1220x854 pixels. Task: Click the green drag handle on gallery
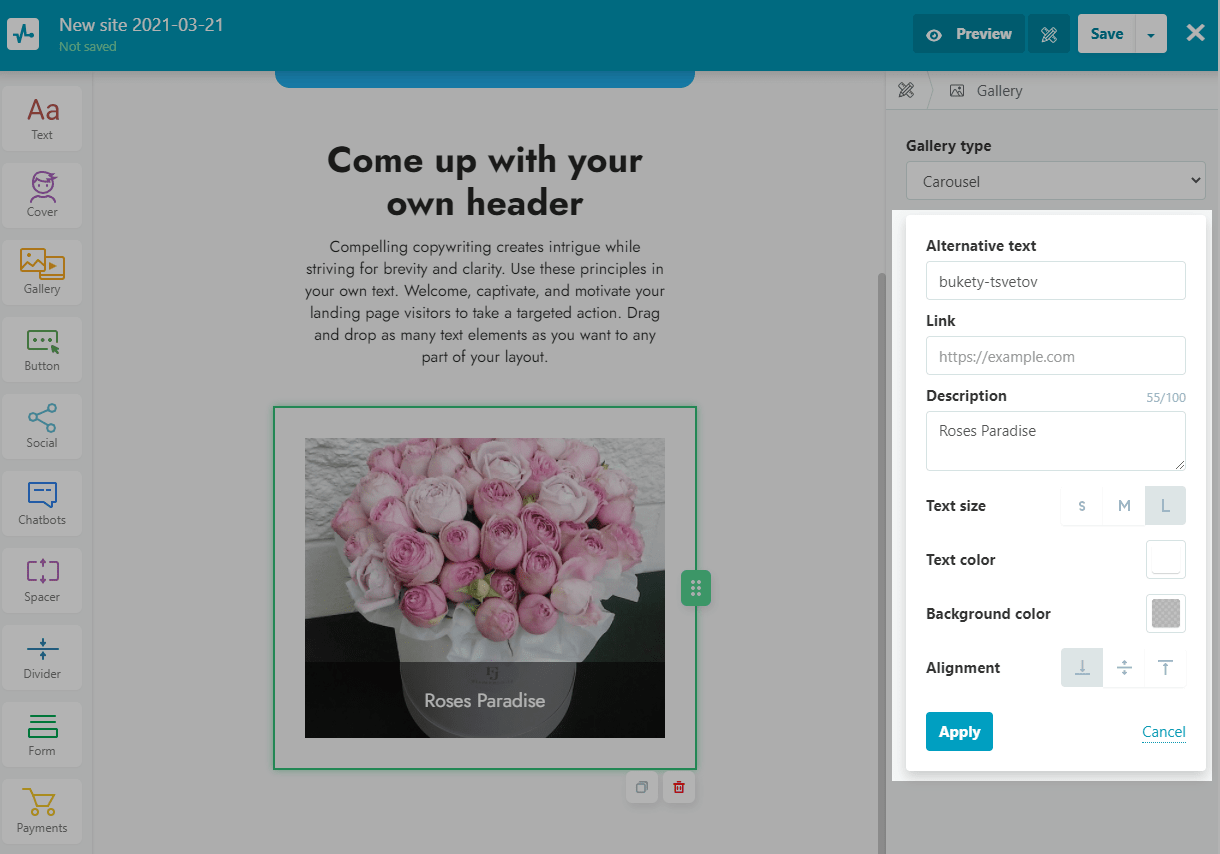[696, 588]
